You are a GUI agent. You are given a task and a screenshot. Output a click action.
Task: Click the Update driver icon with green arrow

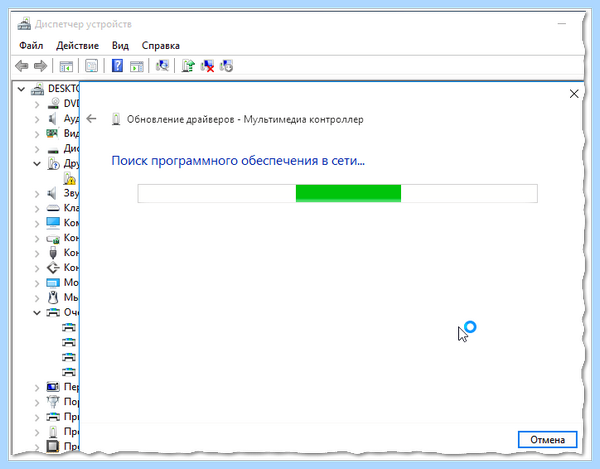coord(188,66)
